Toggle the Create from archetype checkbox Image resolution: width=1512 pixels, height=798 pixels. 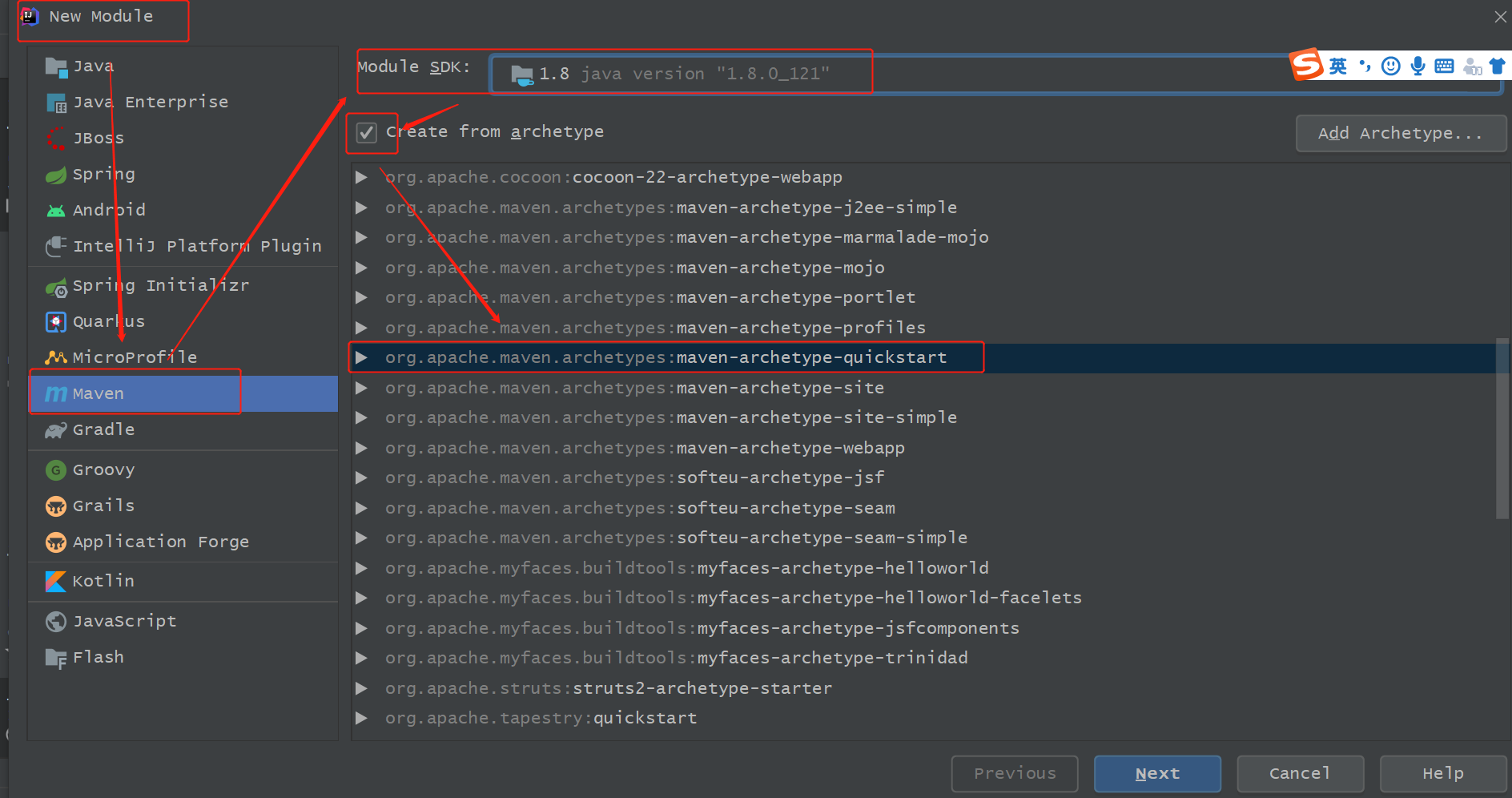pos(367,132)
